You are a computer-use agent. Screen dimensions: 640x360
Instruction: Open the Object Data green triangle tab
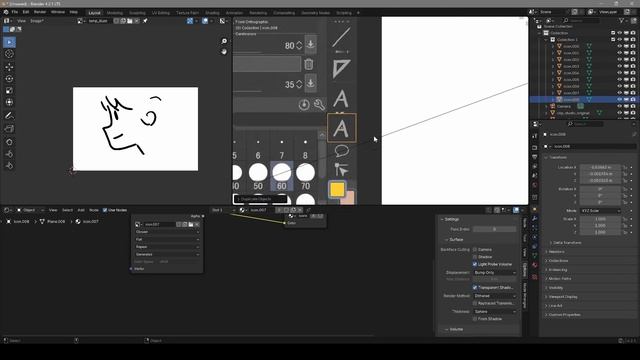coord(535,256)
